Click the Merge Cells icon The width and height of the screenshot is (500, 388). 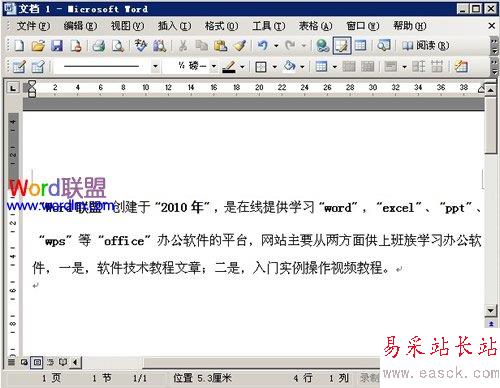pyautogui.click(x=349, y=67)
